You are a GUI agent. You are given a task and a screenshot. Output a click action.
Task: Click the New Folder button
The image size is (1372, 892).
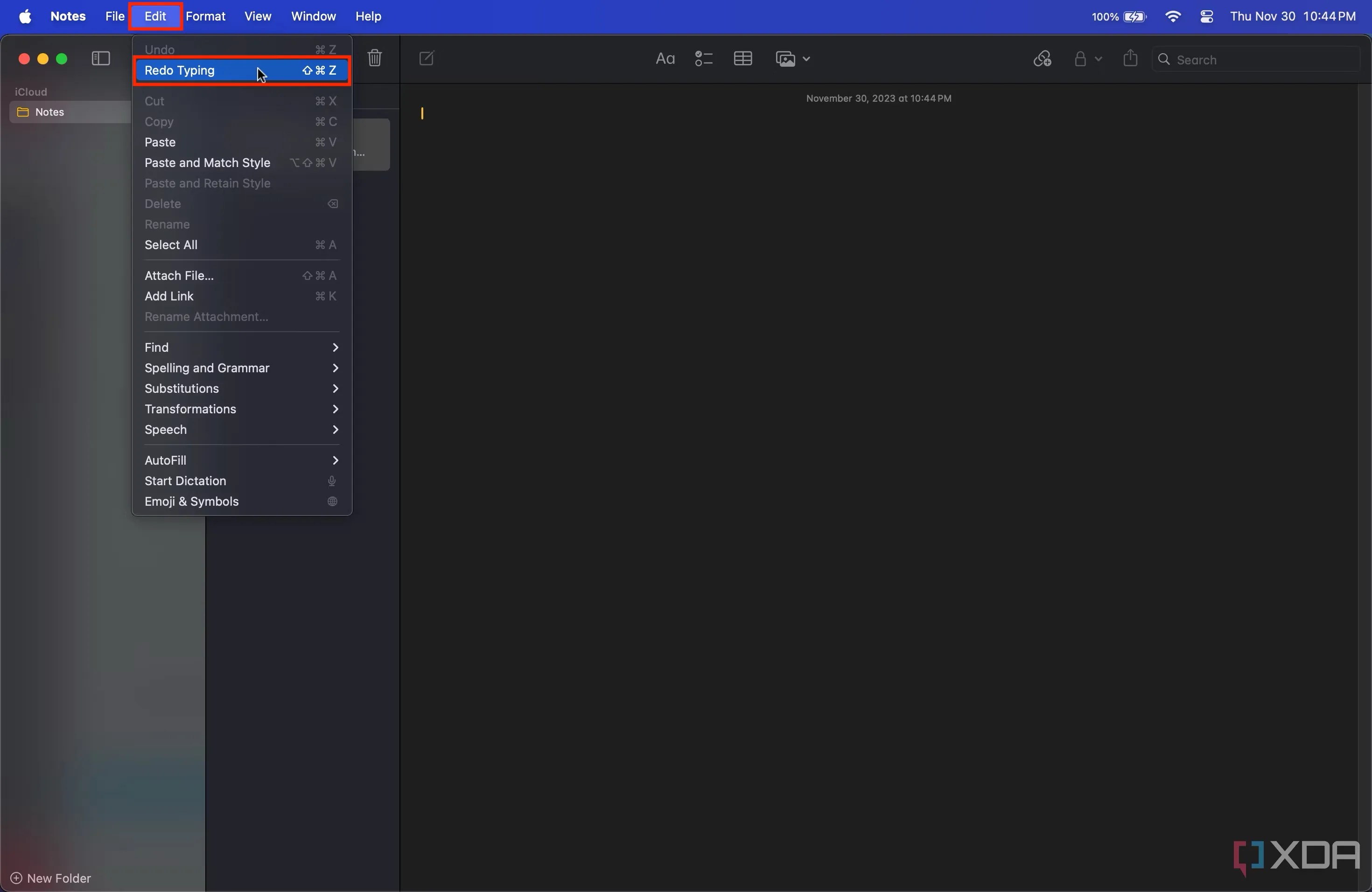(52, 878)
